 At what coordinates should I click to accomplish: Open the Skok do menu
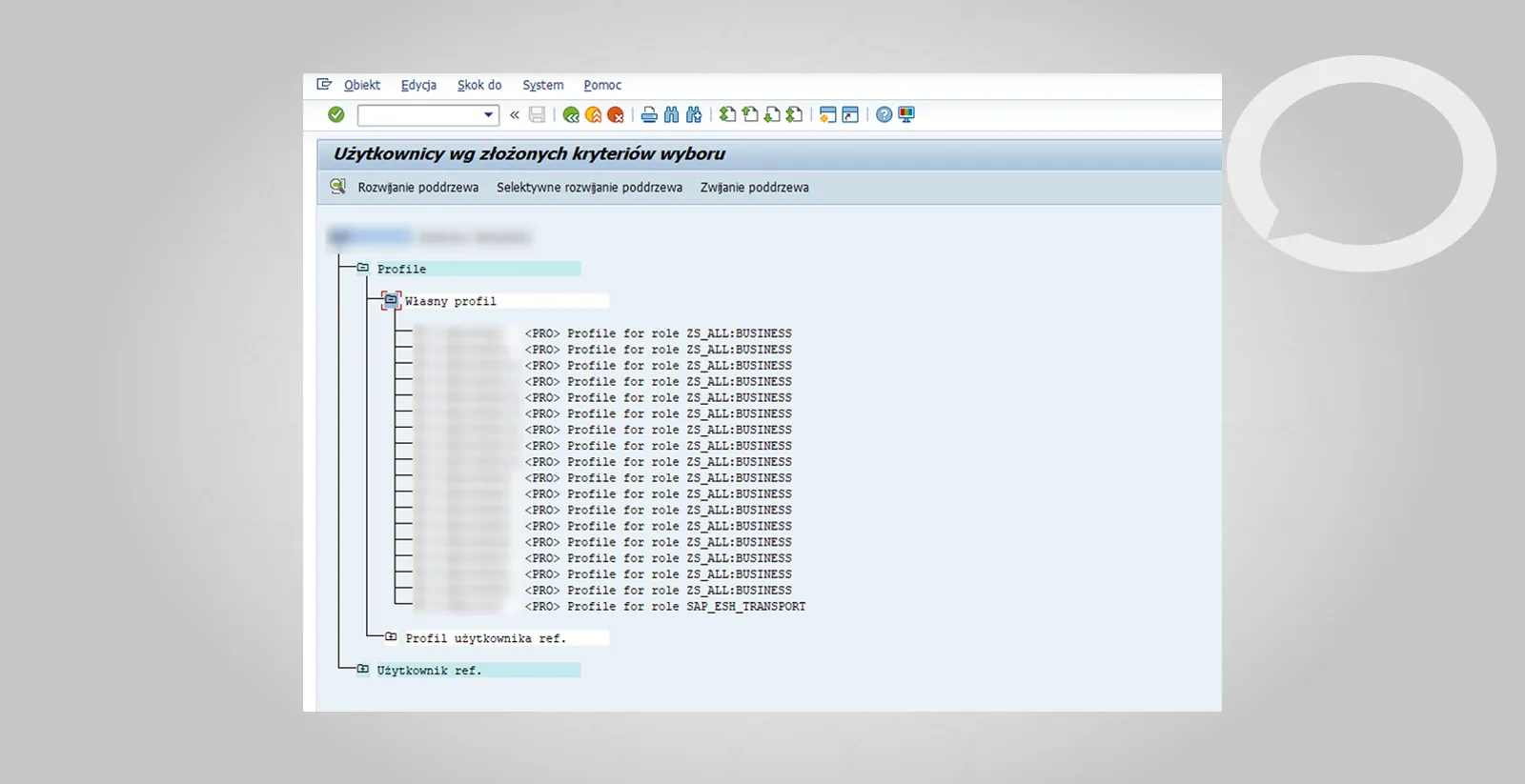tap(478, 85)
